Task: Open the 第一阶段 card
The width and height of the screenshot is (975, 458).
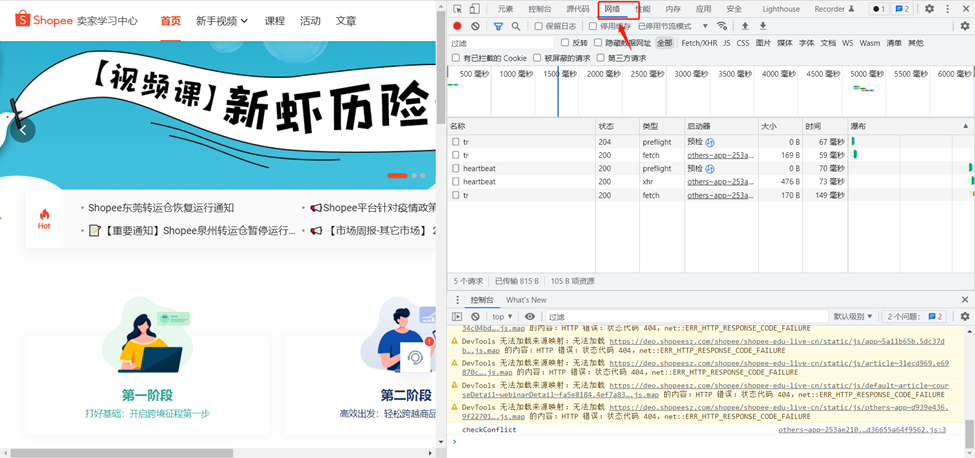Action: [147, 387]
